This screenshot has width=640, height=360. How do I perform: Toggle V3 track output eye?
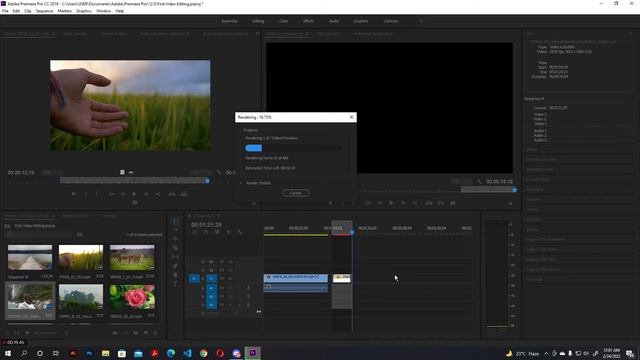point(231,262)
